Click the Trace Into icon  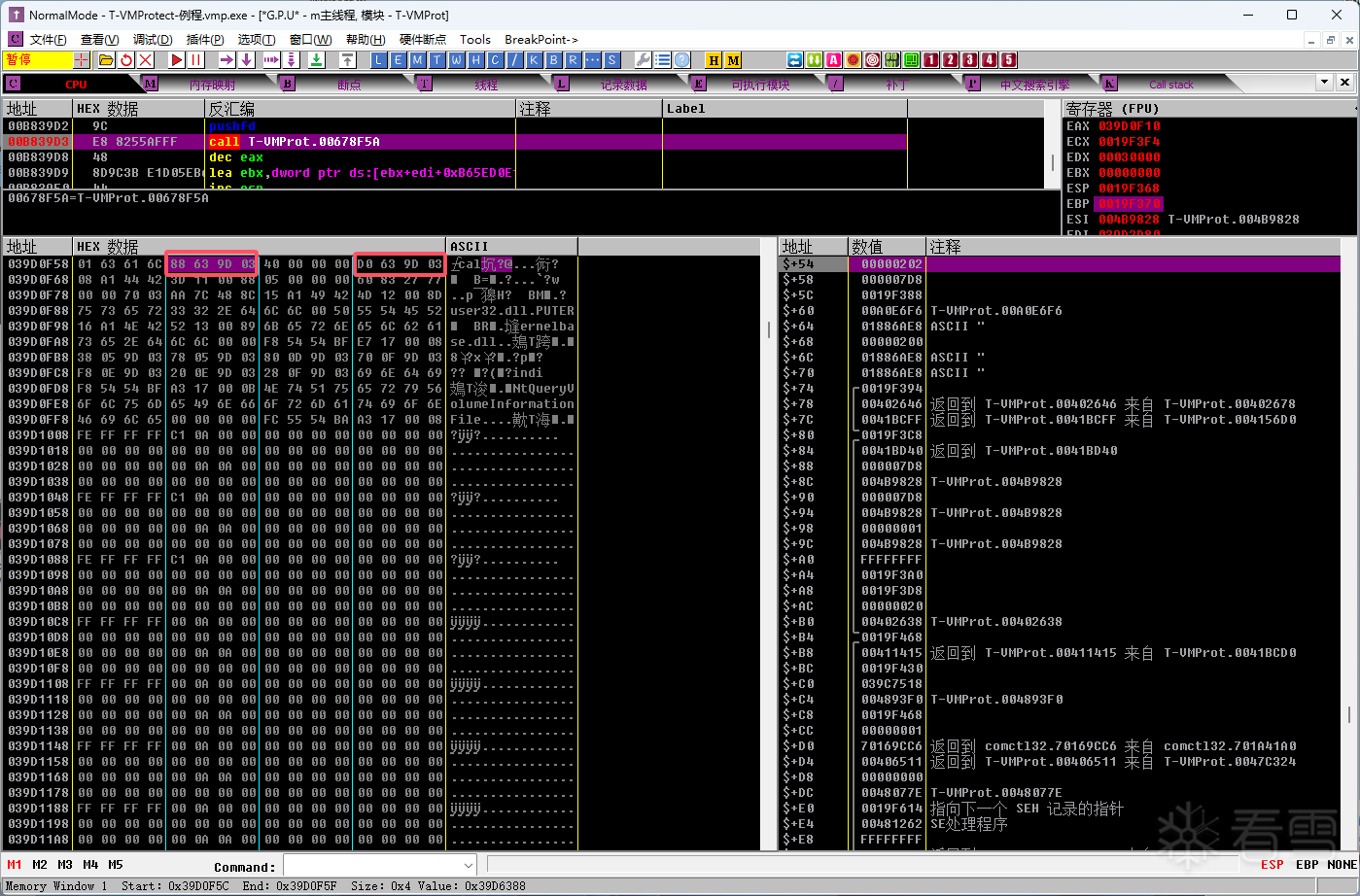tap(271, 60)
